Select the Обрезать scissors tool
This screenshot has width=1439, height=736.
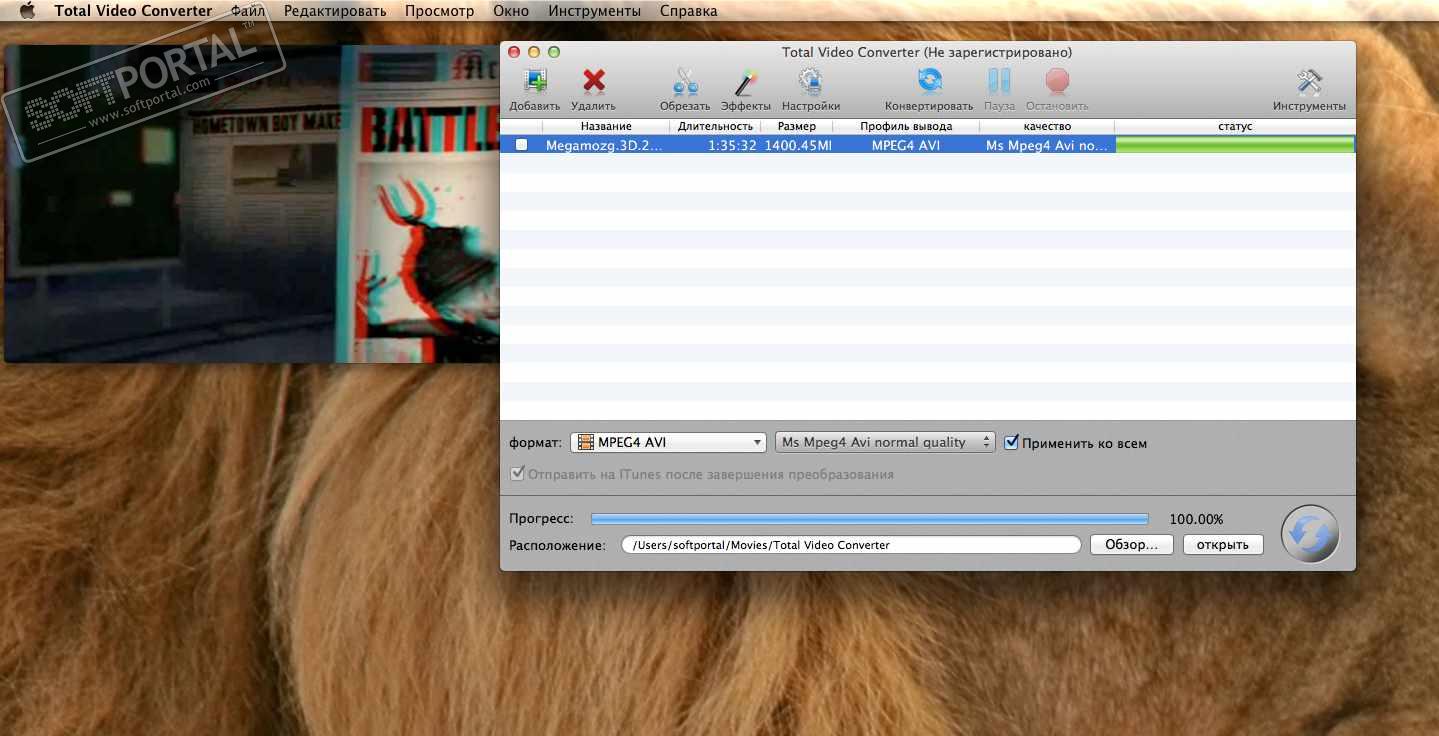click(x=685, y=81)
